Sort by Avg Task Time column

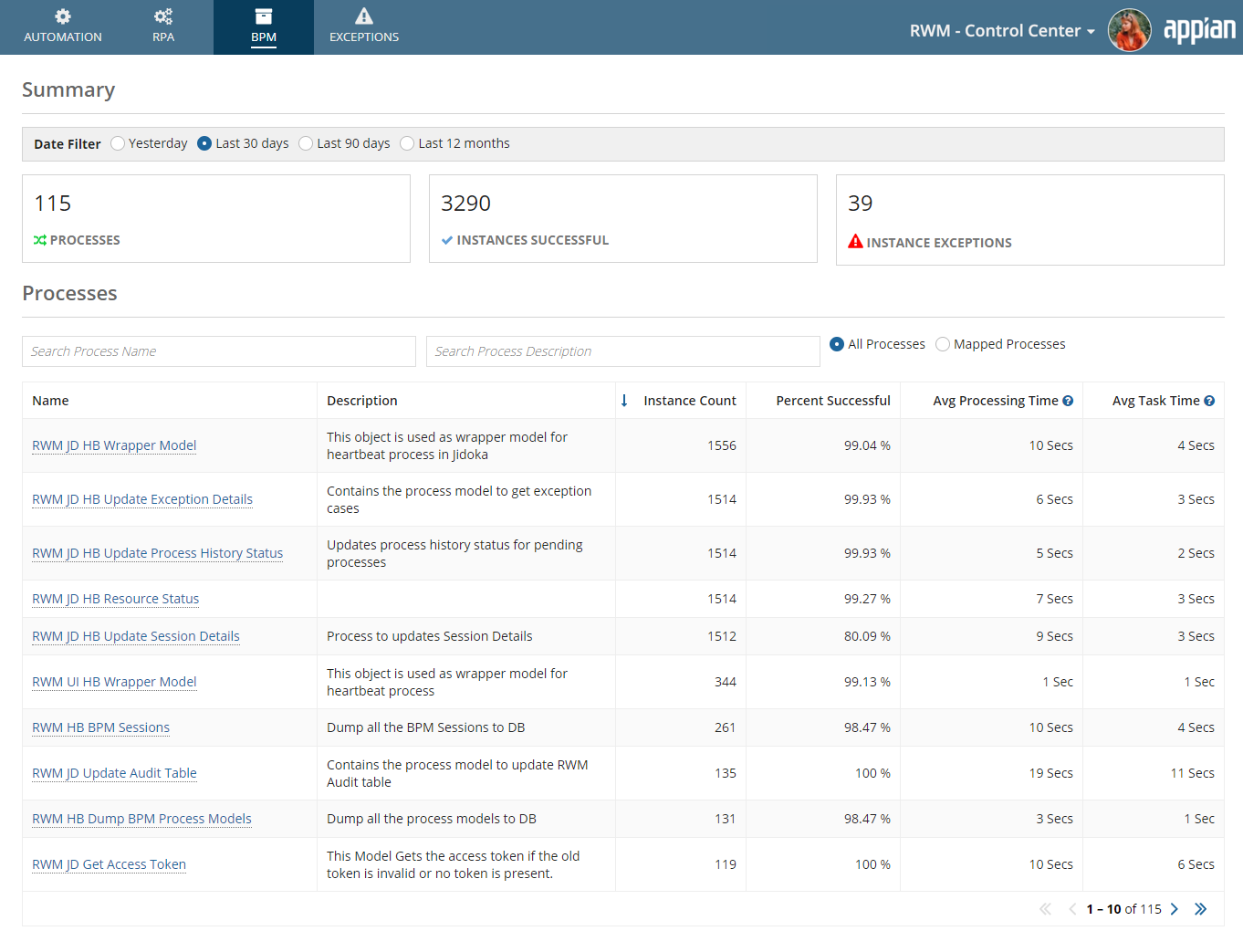(1156, 401)
